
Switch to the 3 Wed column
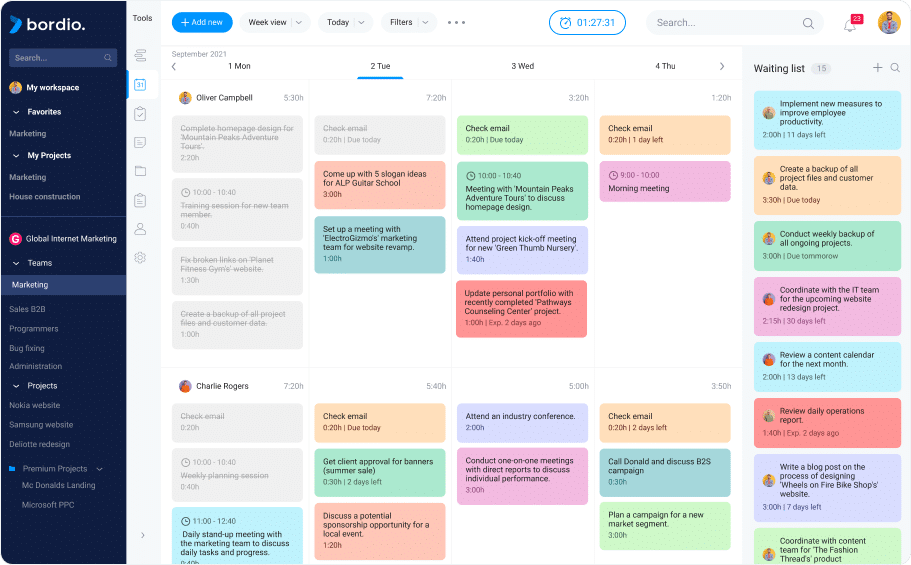522,66
